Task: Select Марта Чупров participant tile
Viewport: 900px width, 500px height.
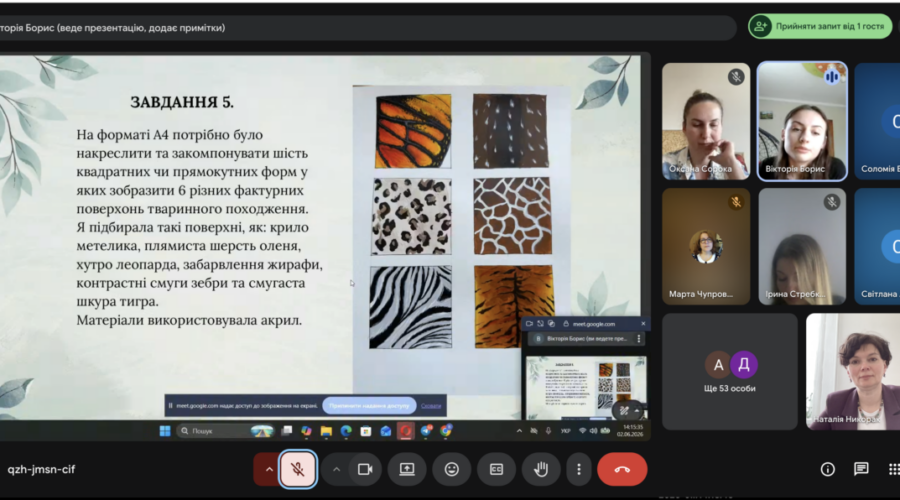Action: point(706,246)
